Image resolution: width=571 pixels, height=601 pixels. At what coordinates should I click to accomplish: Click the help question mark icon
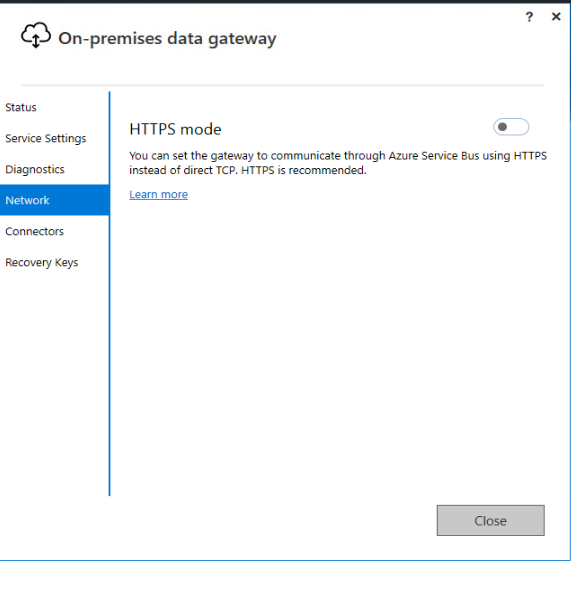point(529,17)
